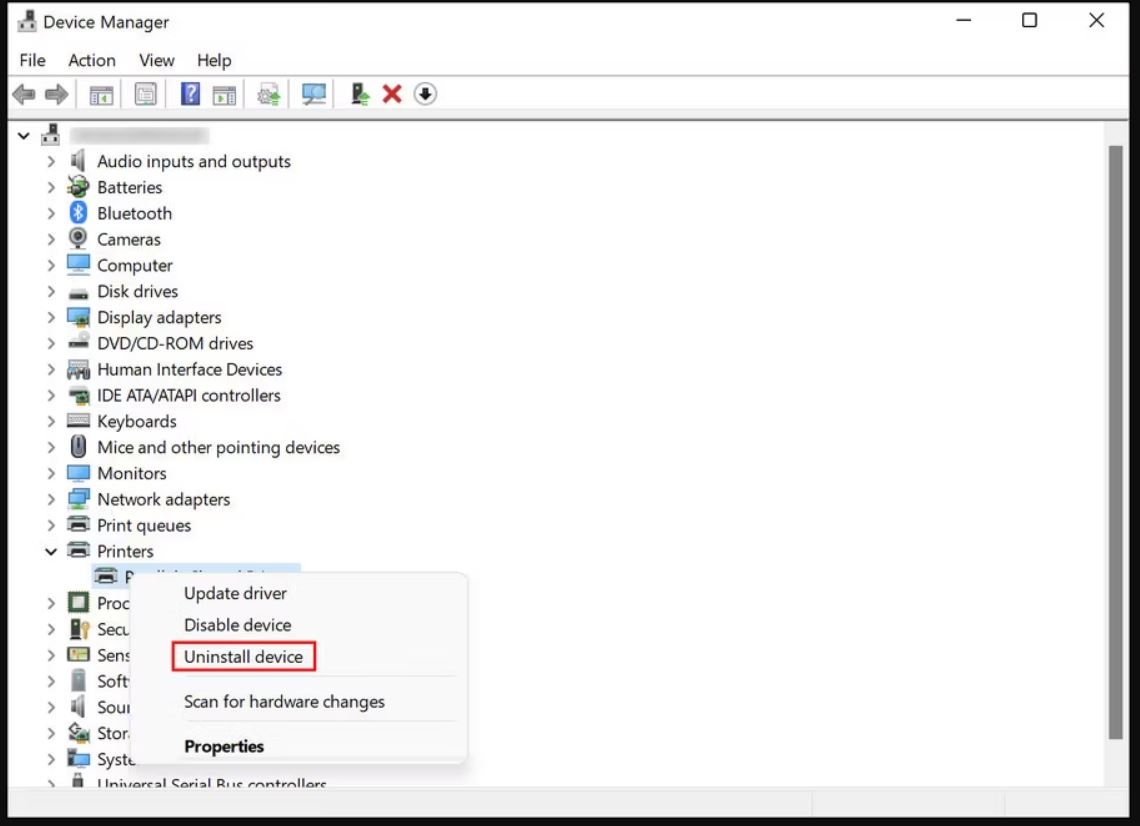Click the red X uninstall toolbar icon
1140x826 pixels.
pyautogui.click(x=392, y=94)
